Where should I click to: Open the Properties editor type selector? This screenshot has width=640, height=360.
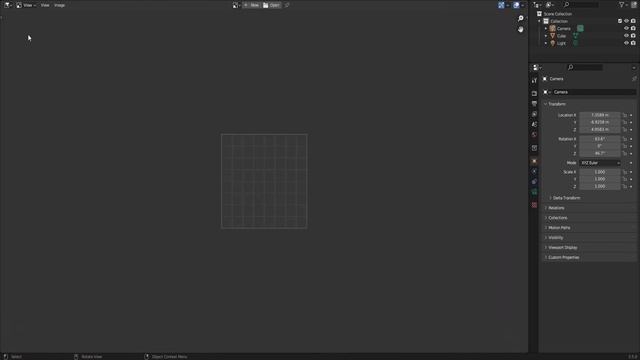click(x=537, y=67)
